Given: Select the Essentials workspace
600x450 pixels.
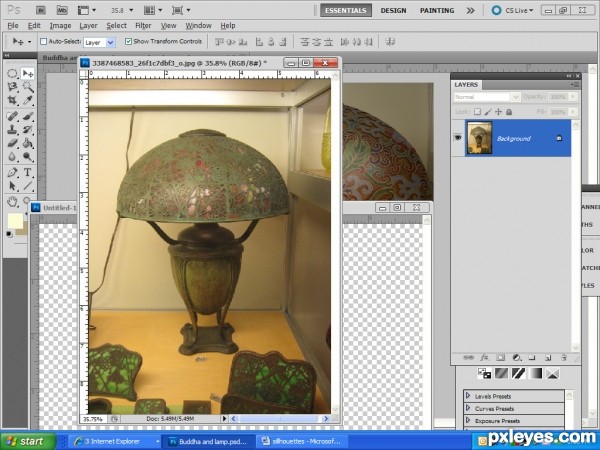Looking at the screenshot, I should pos(346,10).
